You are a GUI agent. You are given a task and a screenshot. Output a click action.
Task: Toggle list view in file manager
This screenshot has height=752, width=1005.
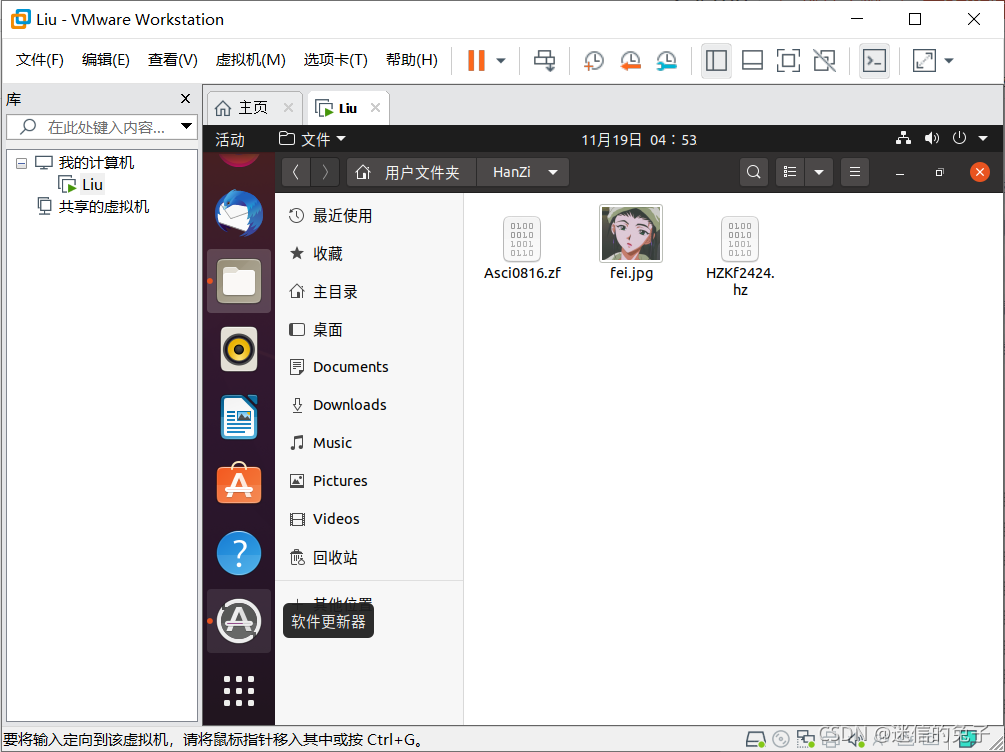(x=790, y=172)
